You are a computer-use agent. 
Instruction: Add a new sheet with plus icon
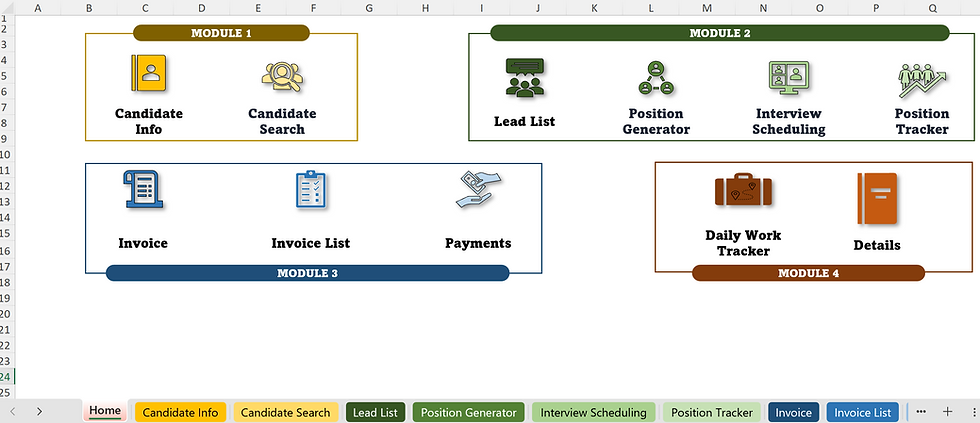pyautogui.click(x=948, y=411)
